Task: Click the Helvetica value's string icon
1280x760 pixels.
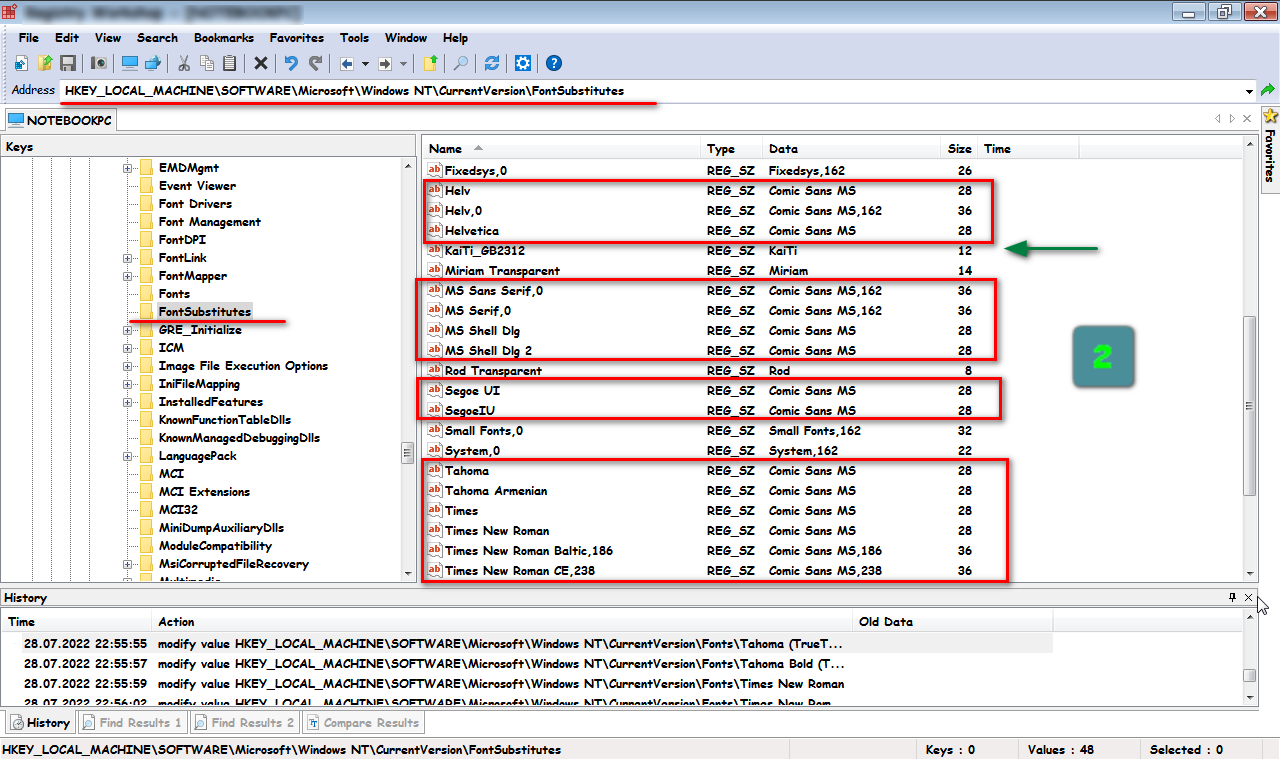Action: click(x=435, y=231)
